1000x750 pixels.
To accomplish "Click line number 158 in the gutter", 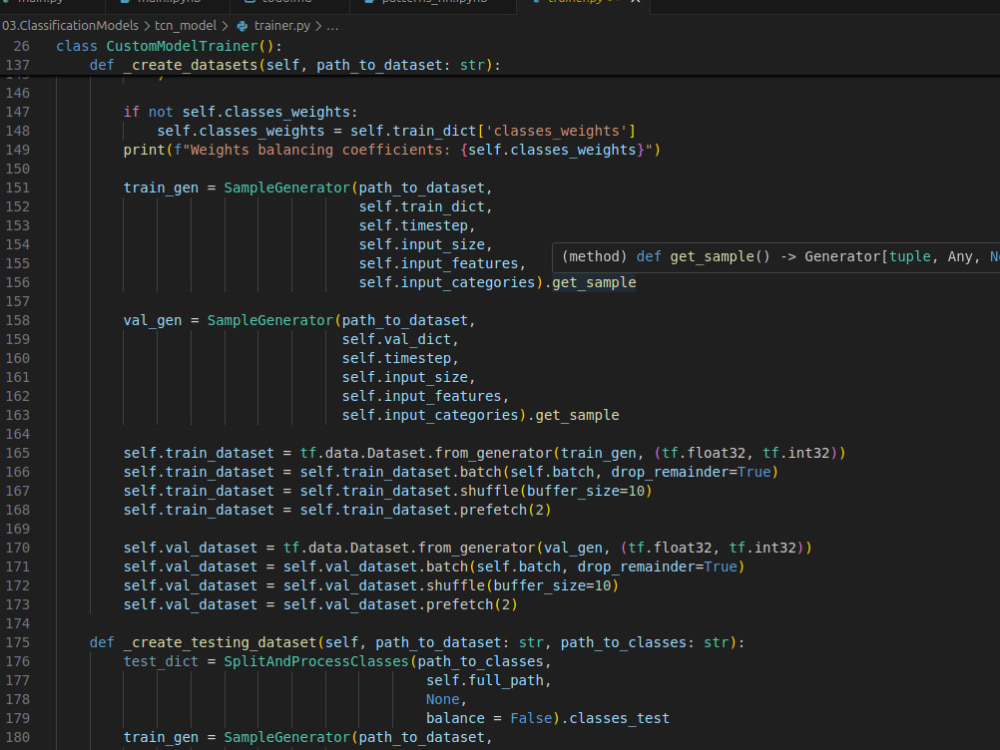I will click(x=18, y=320).
